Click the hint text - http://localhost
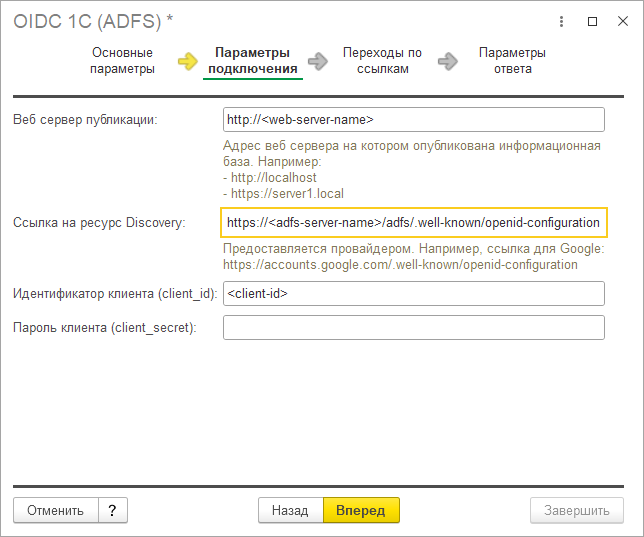The height and width of the screenshot is (537, 644). tap(270, 177)
